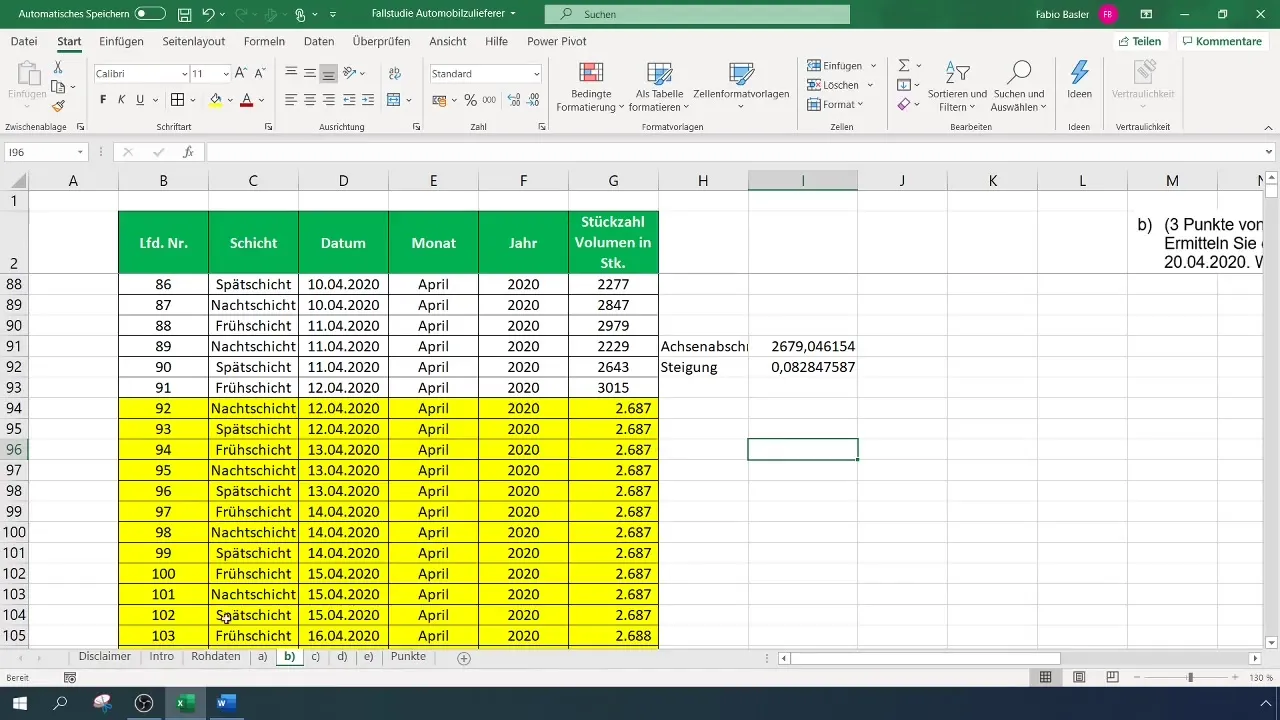Click the taskbar search icon

pyautogui.click(x=60, y=703)
